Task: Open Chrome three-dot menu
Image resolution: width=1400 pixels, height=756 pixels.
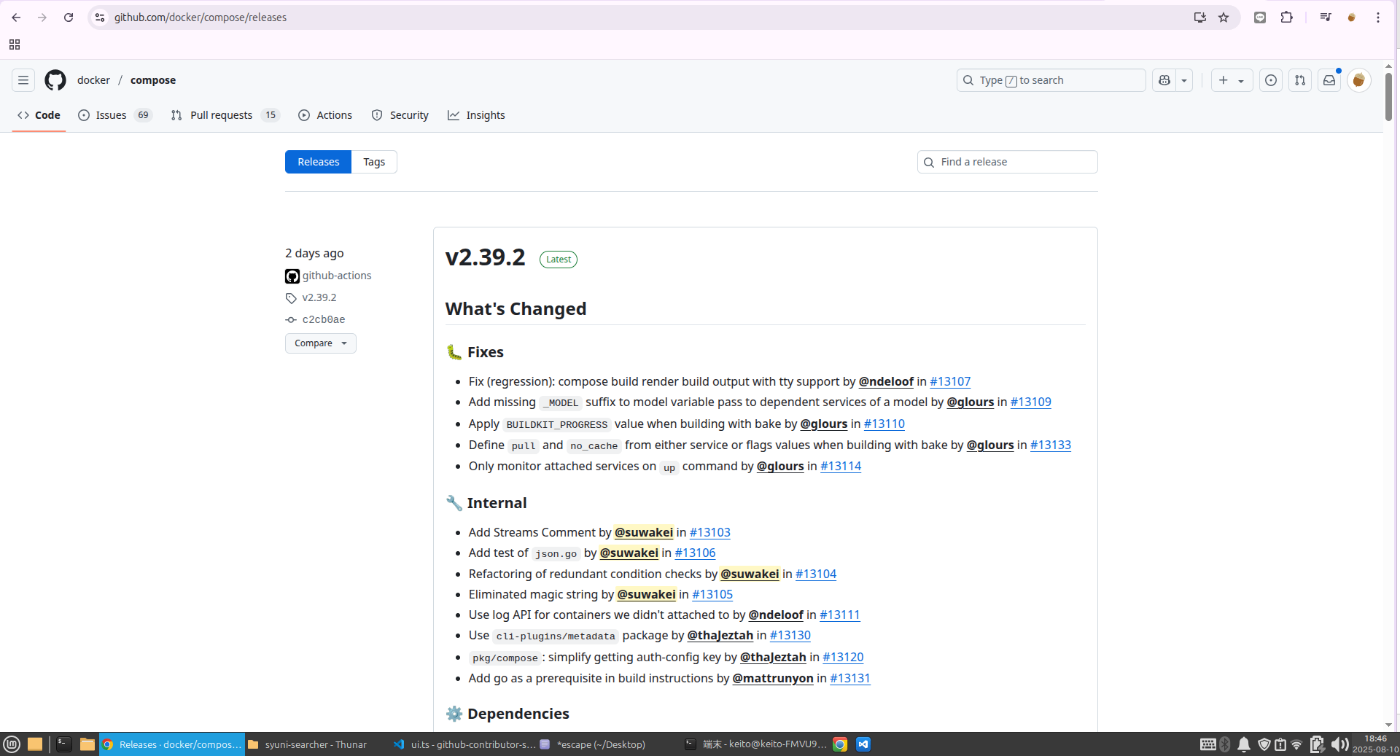Action: 1378,17
